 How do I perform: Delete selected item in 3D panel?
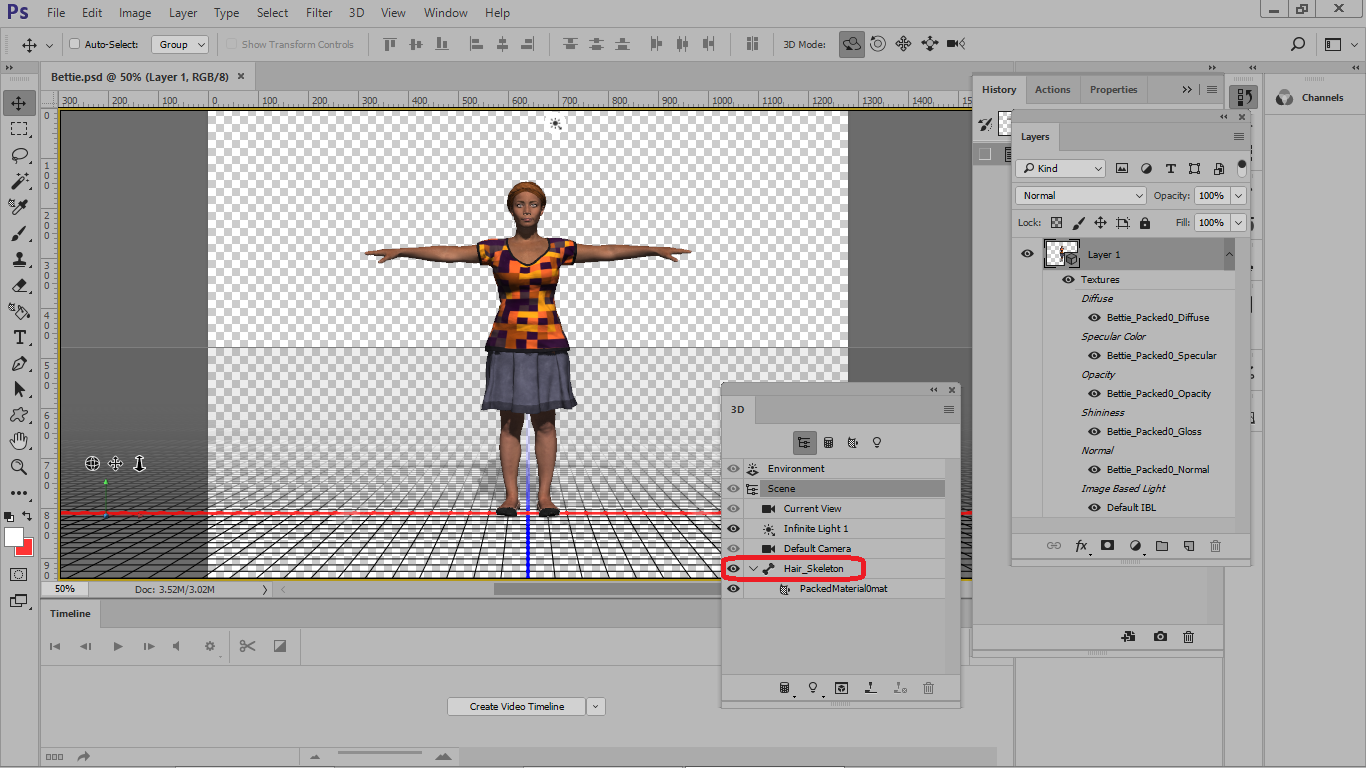[928, 688]
